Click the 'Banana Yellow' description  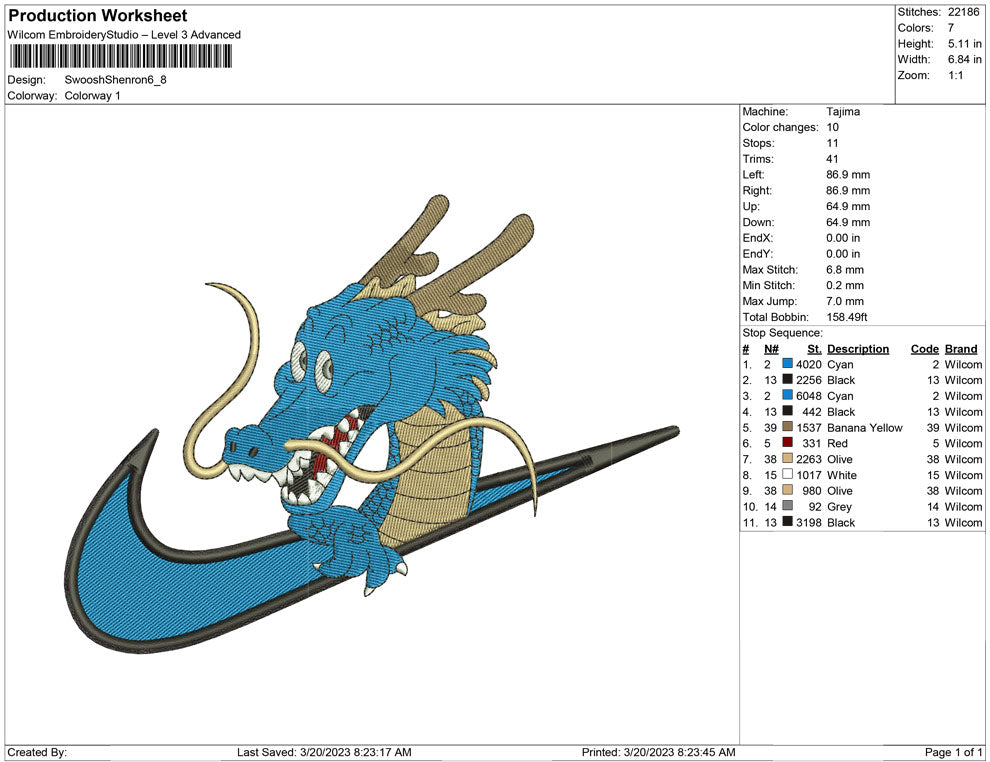[x=865, y=427]
